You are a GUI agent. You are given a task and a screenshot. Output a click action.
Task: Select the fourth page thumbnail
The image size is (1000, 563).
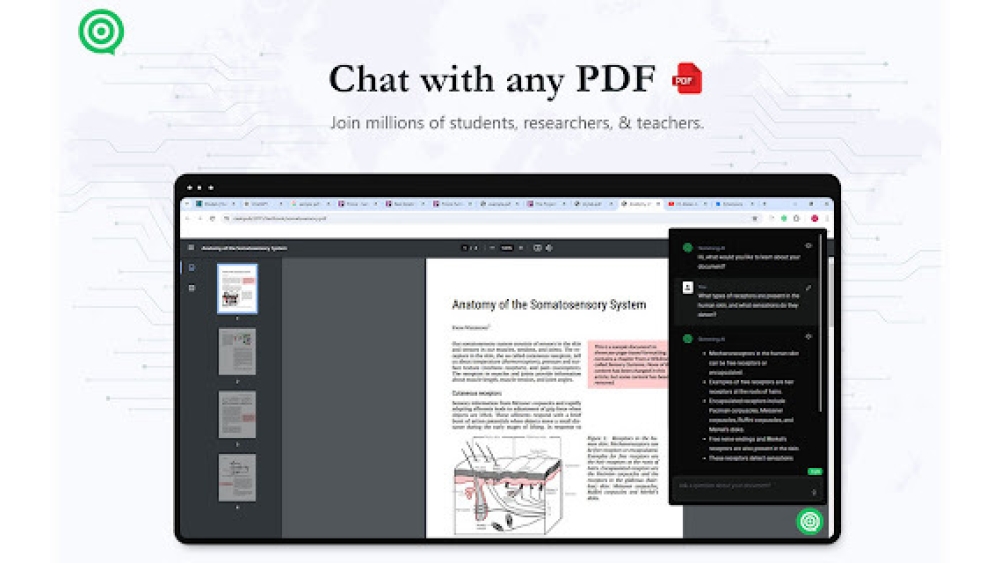(x=237, y=477)
